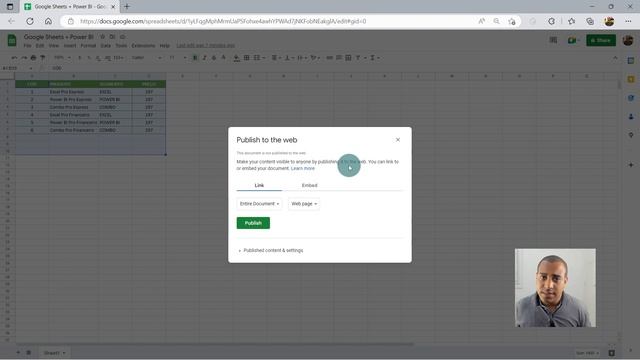The height and width of the screenshot is (360, 640).
Task: Reload the page with refresh icon
Action: 30,21
